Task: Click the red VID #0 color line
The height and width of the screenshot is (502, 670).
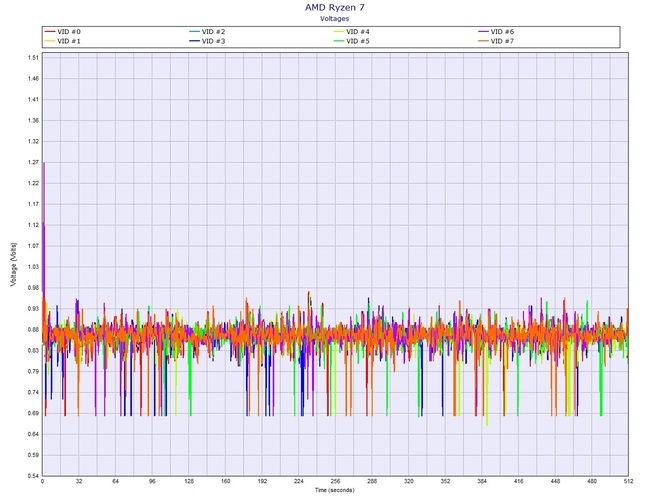Action: pos(50,32)
